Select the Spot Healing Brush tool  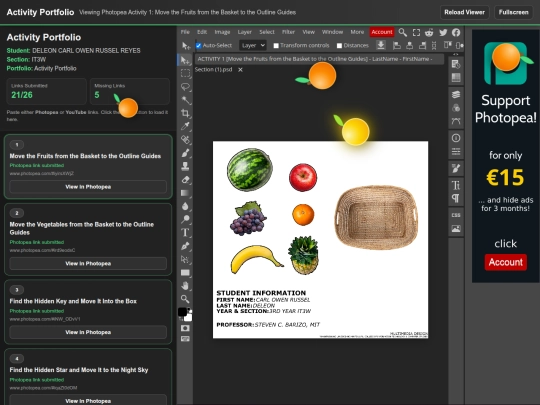click(x=185, y=139)
